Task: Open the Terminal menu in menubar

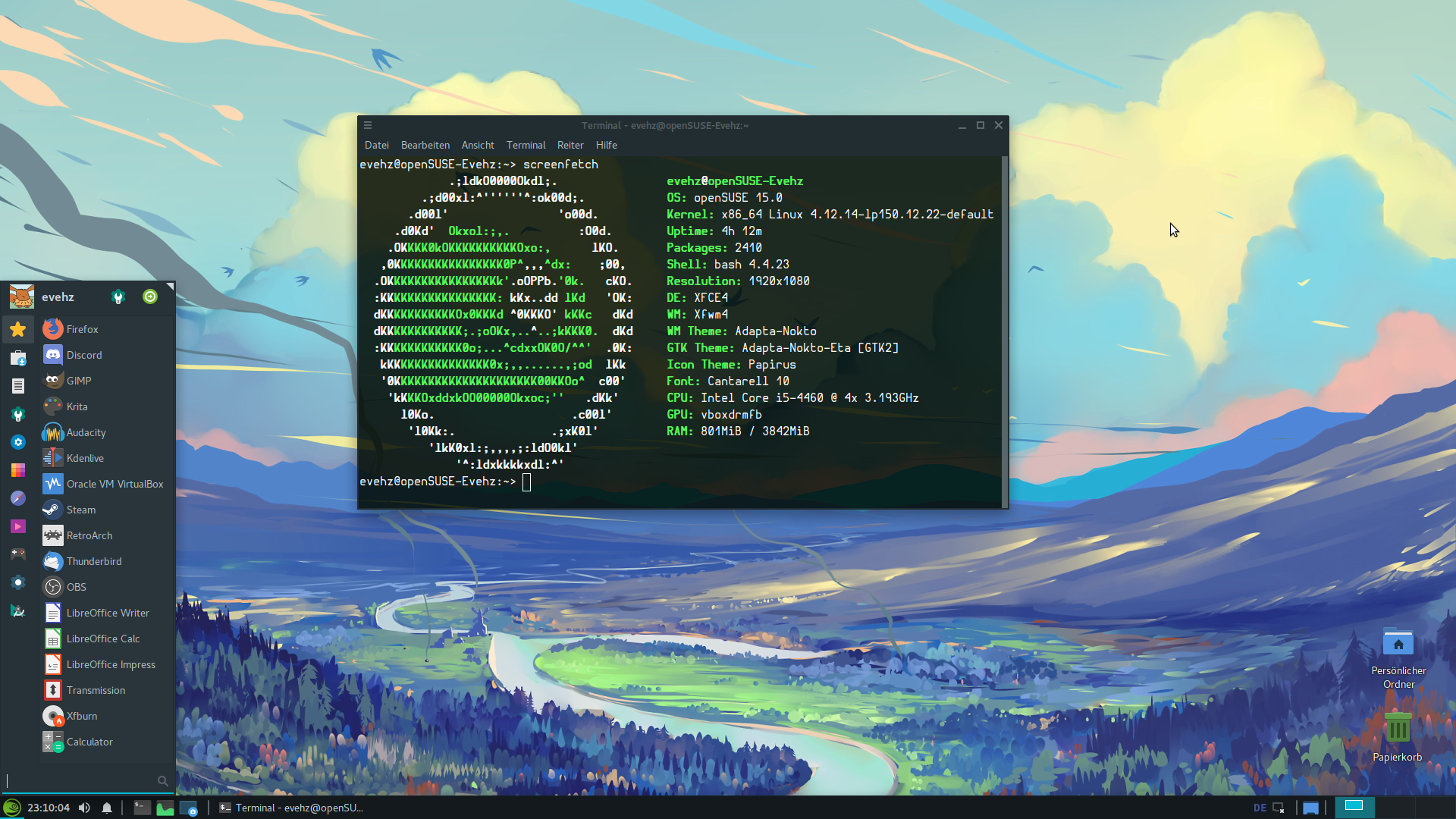Action: (526, 145)
